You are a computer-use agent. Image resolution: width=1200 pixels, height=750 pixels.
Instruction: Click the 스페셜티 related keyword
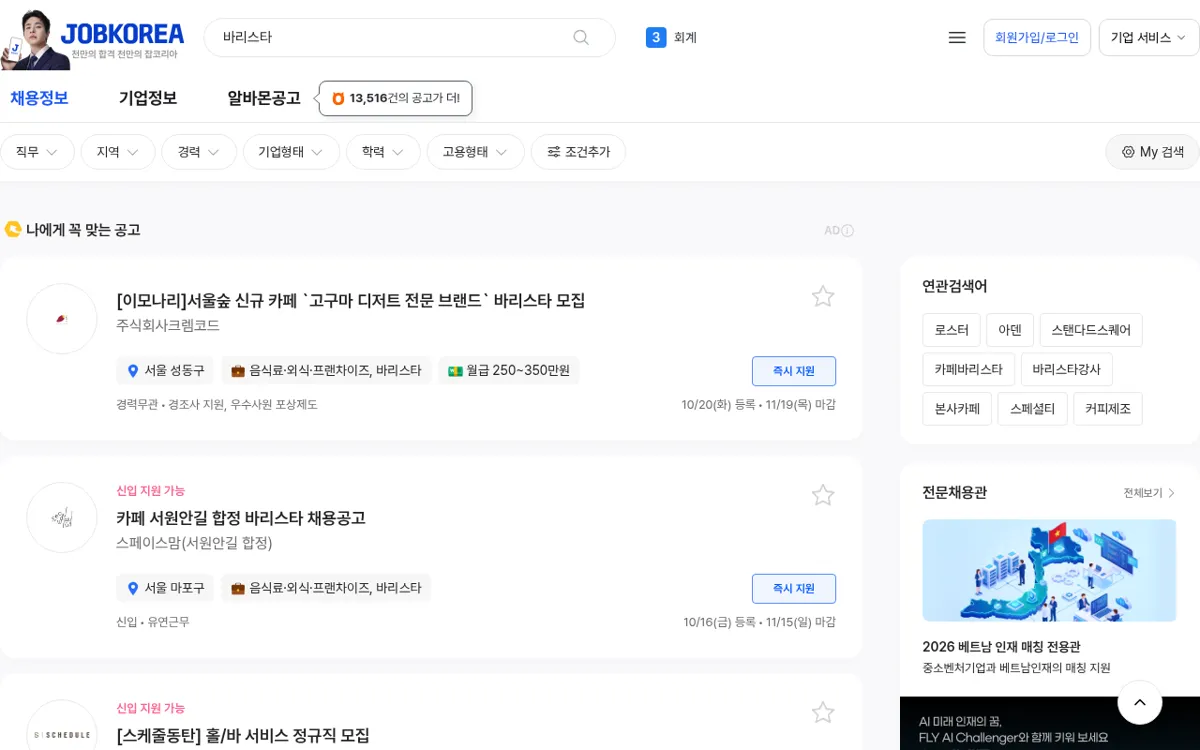pyautogui.click(x=1033, y=409)
